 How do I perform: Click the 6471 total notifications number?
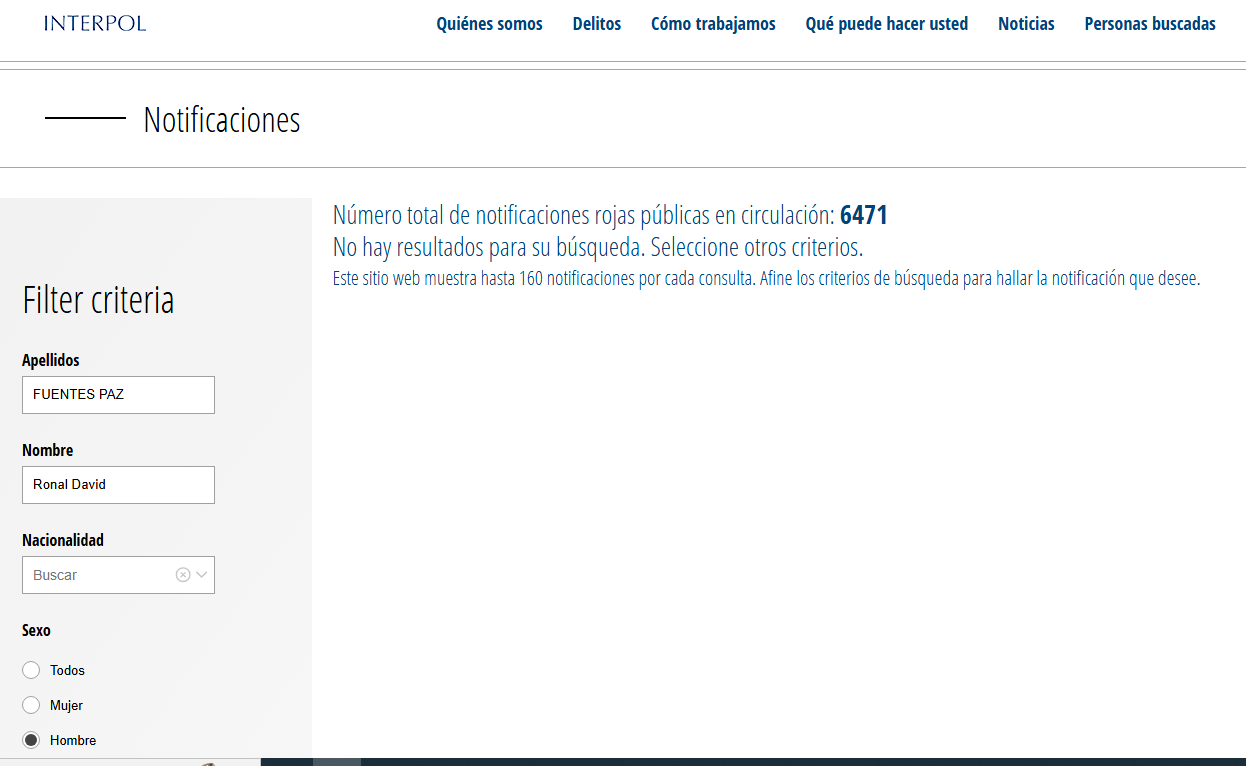863,215
